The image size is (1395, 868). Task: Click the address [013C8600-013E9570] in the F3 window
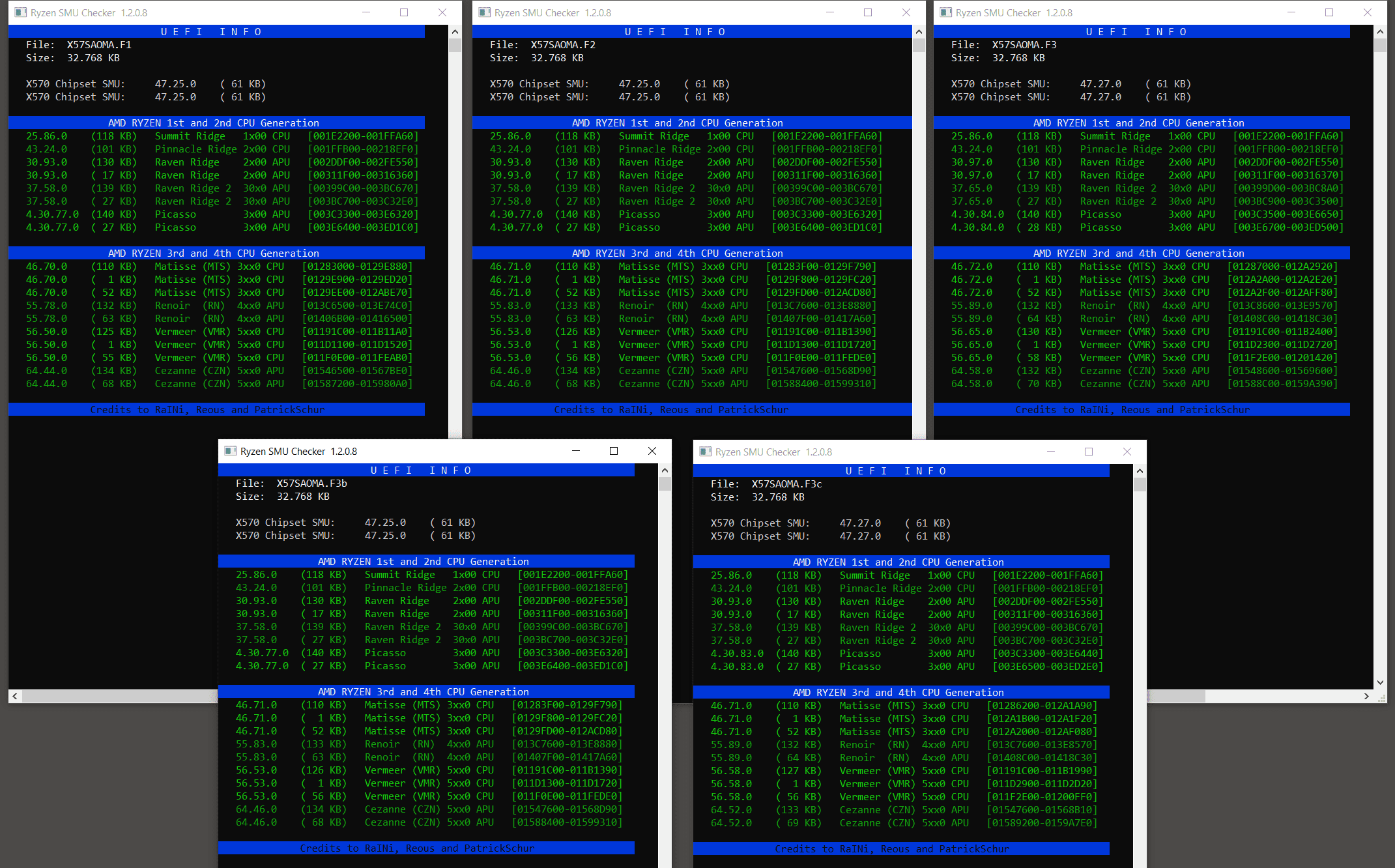[x=1282, y=306]
